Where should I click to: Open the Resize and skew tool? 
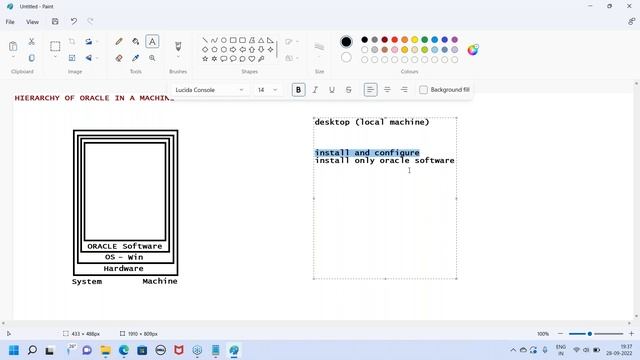72,58
